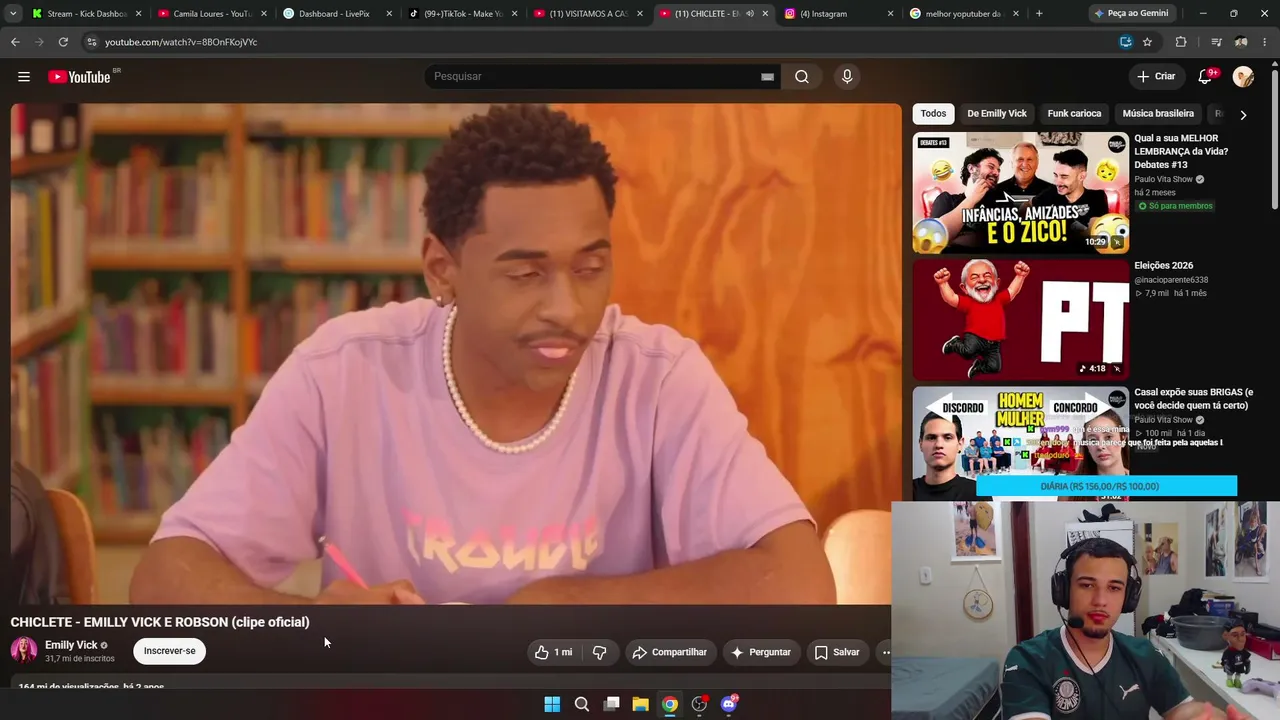Select the 'De Emilly Vick' filter chip
1280x720 pixels.
(997, 114)
